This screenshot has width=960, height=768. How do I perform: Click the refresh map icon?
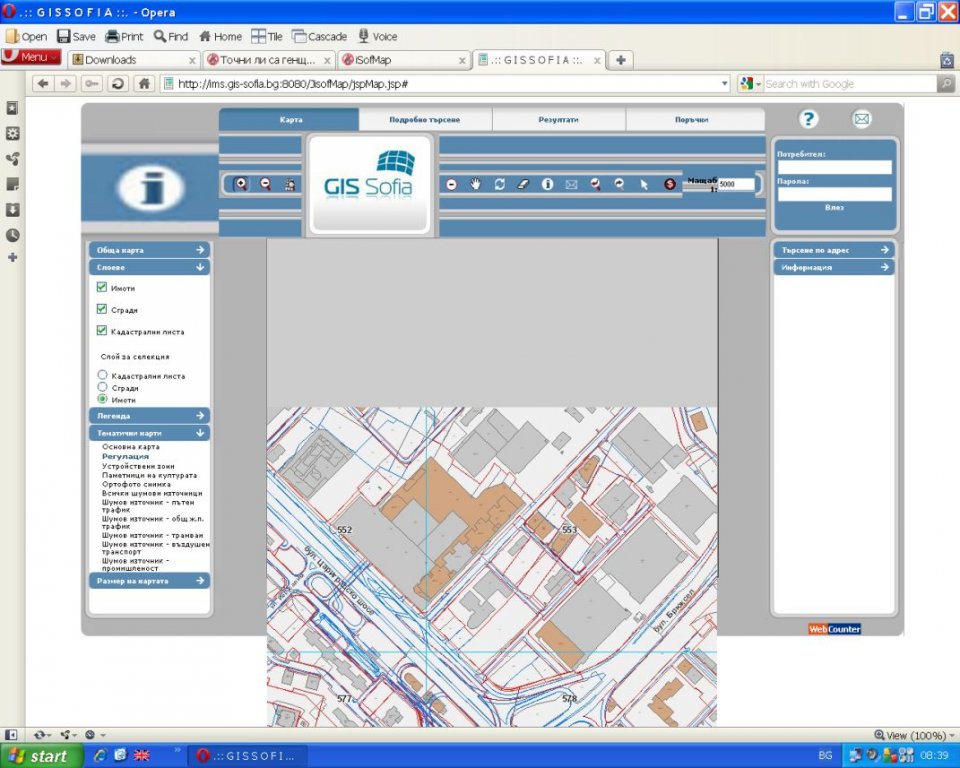(x=500, y=184)
